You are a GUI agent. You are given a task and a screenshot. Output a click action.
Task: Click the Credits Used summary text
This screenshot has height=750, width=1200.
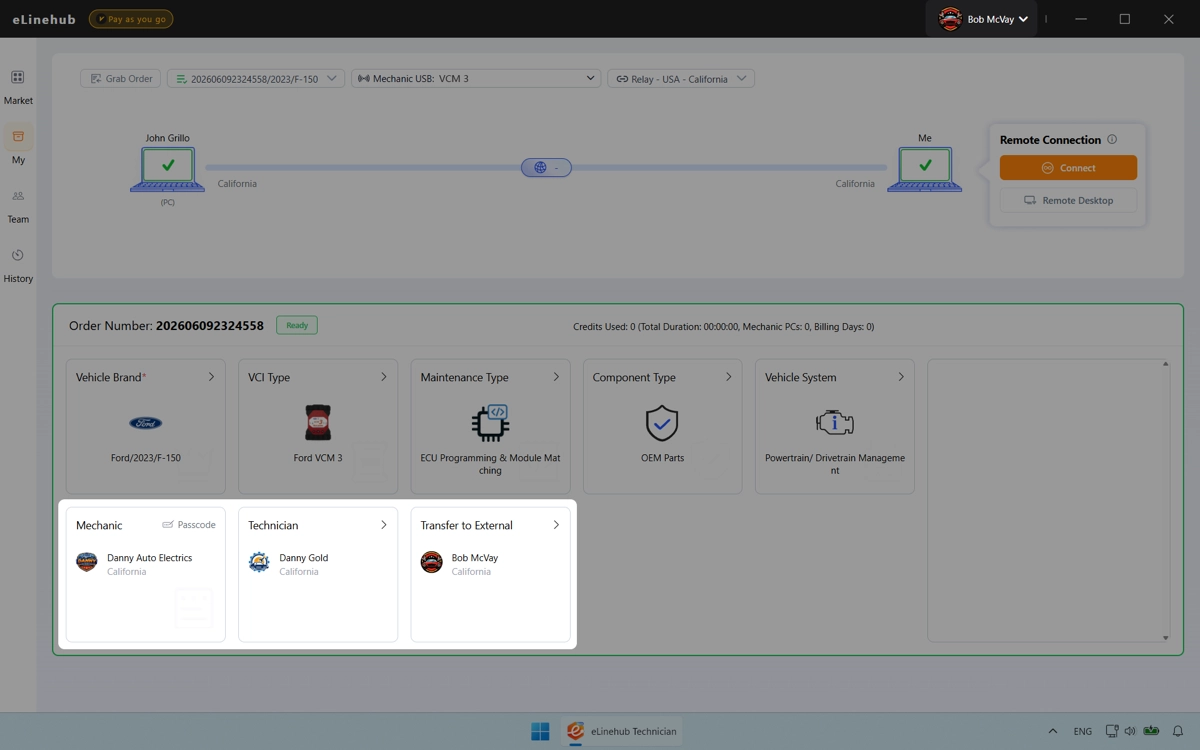pyautogui.click(x=723, y=327)
